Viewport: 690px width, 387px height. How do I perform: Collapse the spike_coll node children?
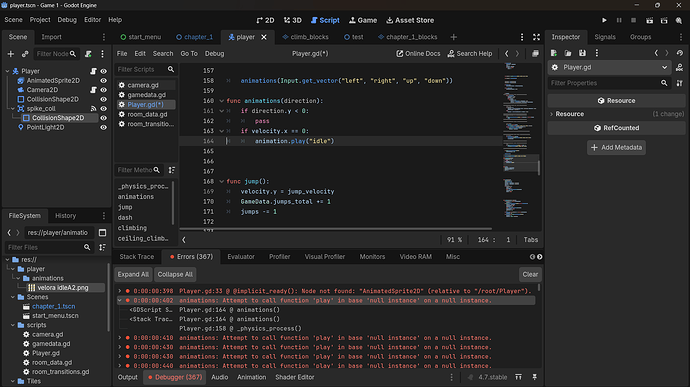point(13,108)
